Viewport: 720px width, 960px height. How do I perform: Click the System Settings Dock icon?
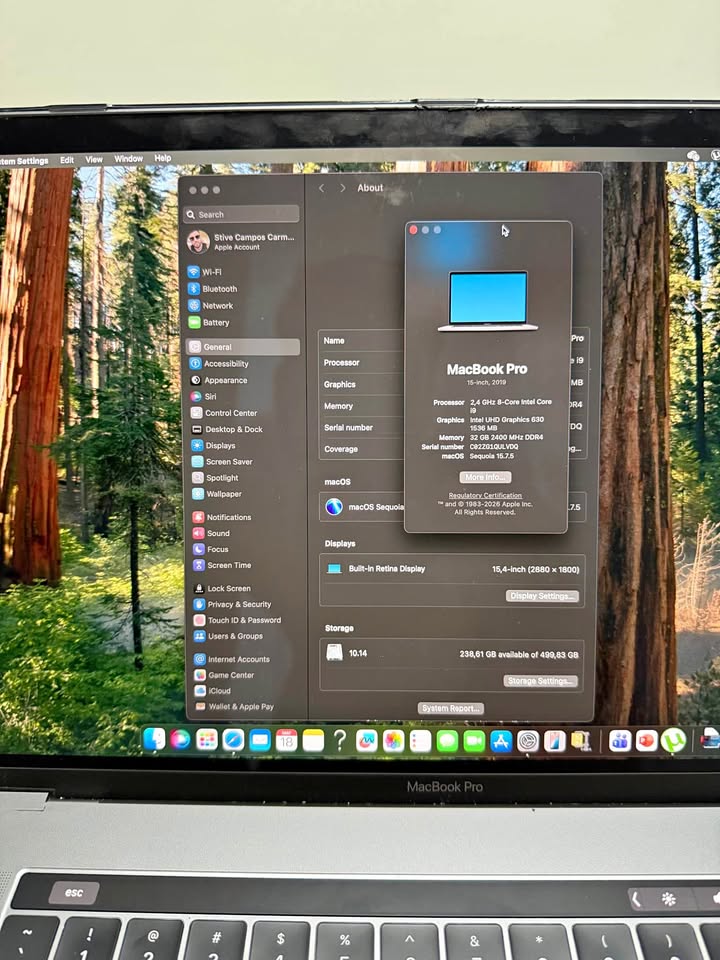tap(528, 741)
